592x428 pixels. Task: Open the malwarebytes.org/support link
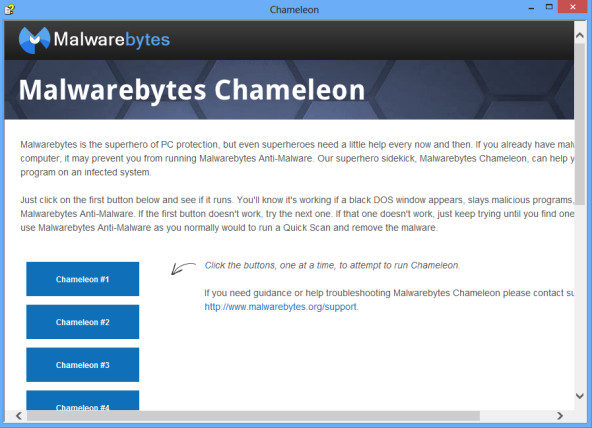tap(281, 307)
